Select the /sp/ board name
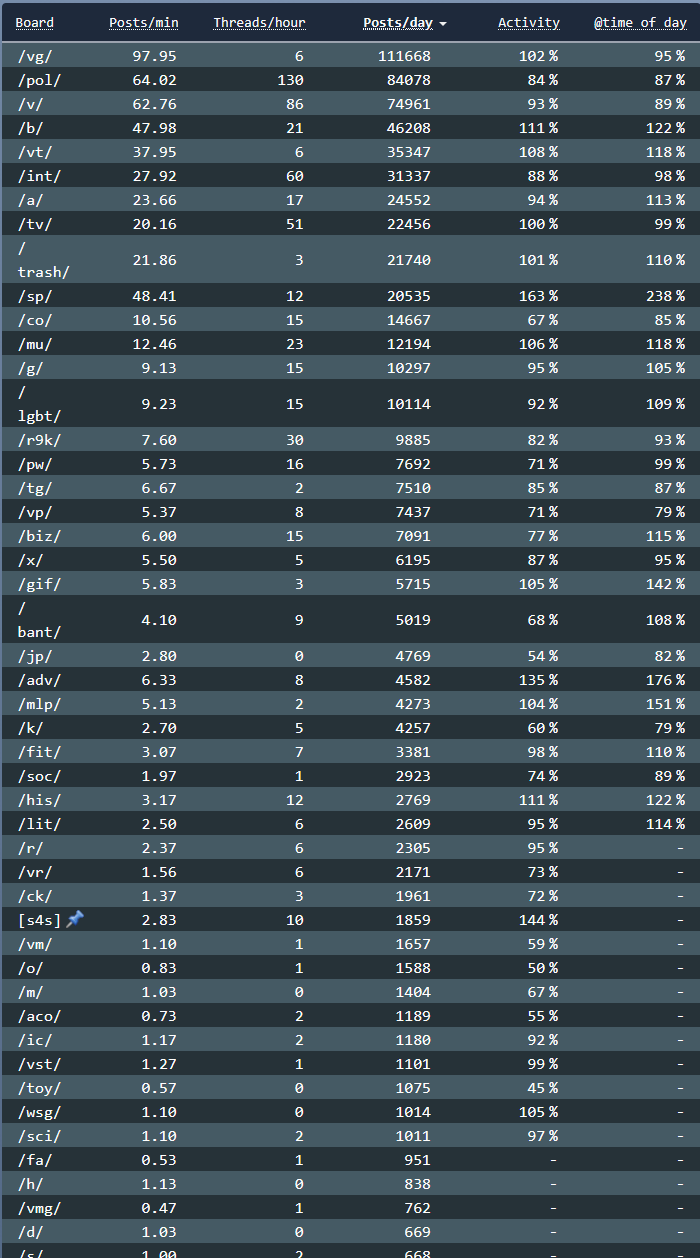The width and height of the screenshot is (700, 1258). click(35, 296)
